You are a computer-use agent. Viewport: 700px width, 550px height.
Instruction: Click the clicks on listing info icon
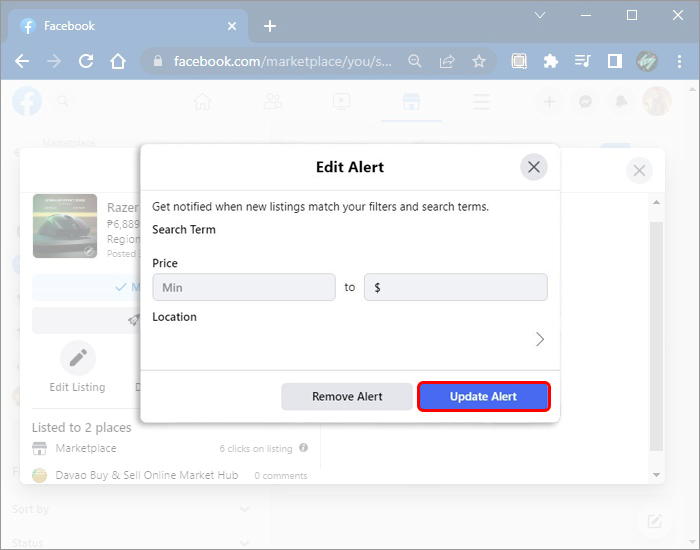[x=304, y=448]
